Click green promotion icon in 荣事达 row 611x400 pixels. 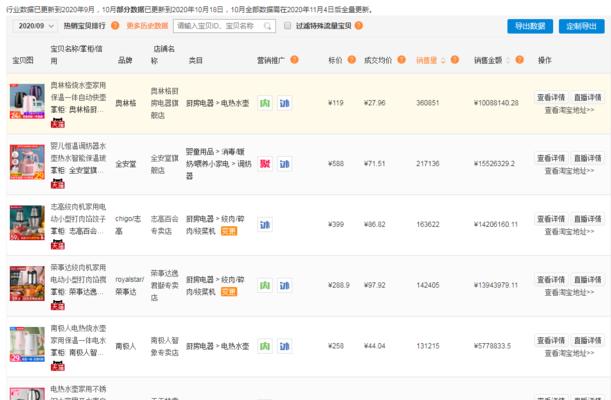coord(265,285)
